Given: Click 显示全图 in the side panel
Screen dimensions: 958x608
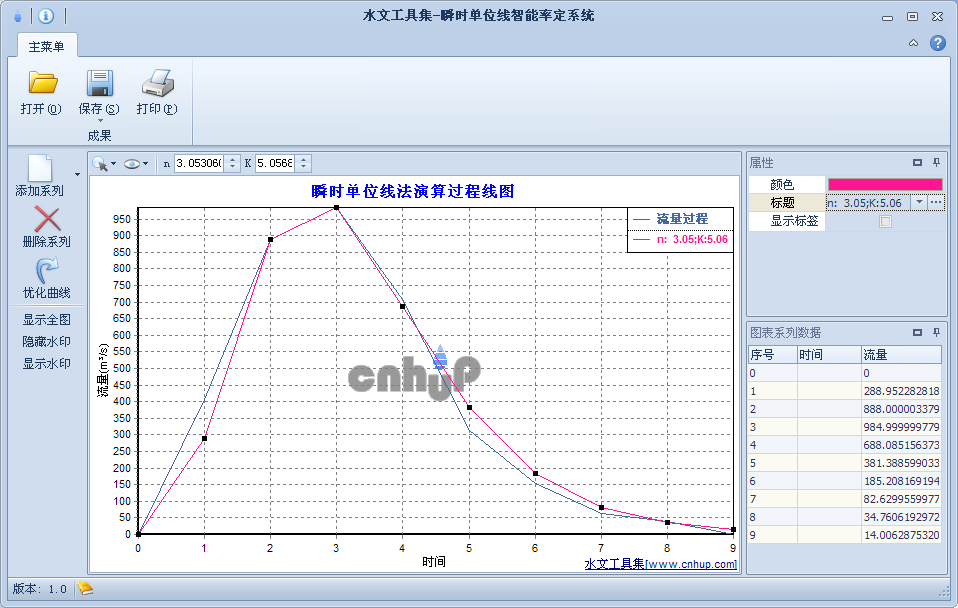Looking at the screenshot, I should coord(46,320).
